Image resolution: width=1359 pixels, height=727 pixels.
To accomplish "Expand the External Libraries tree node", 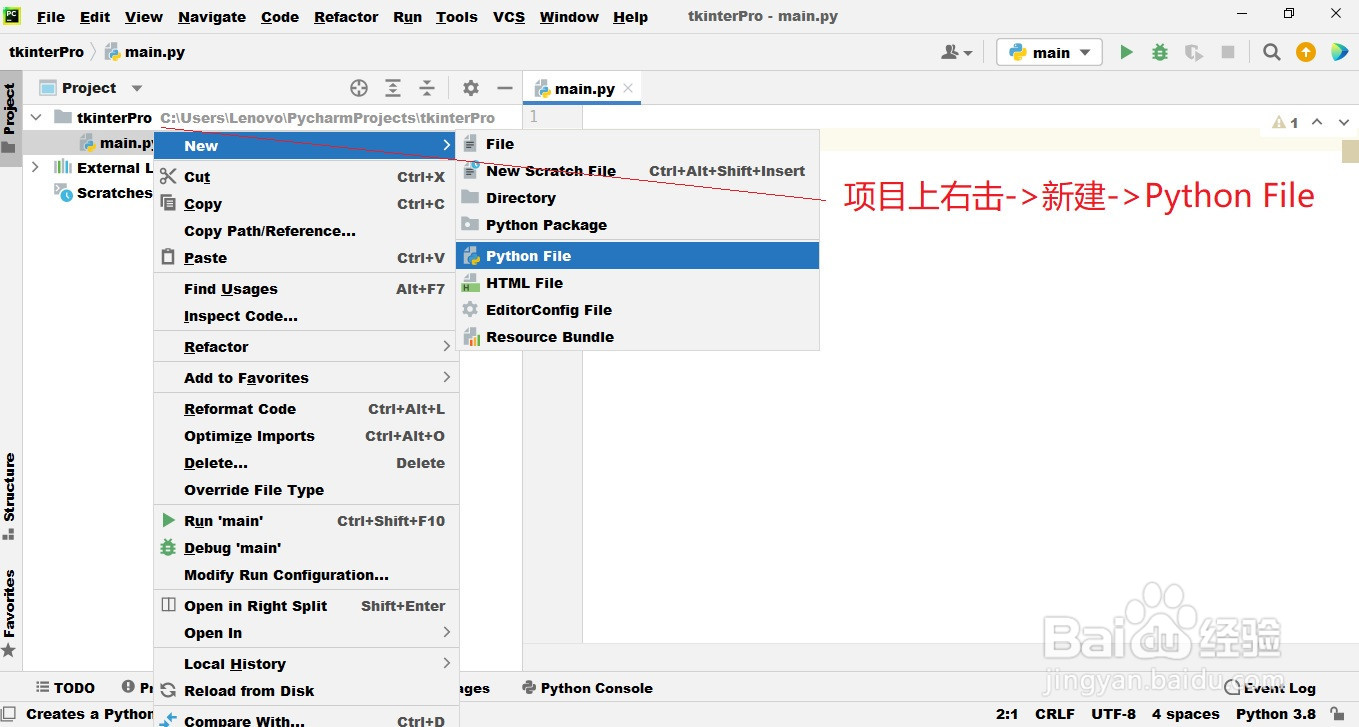I will pos(37,168).
